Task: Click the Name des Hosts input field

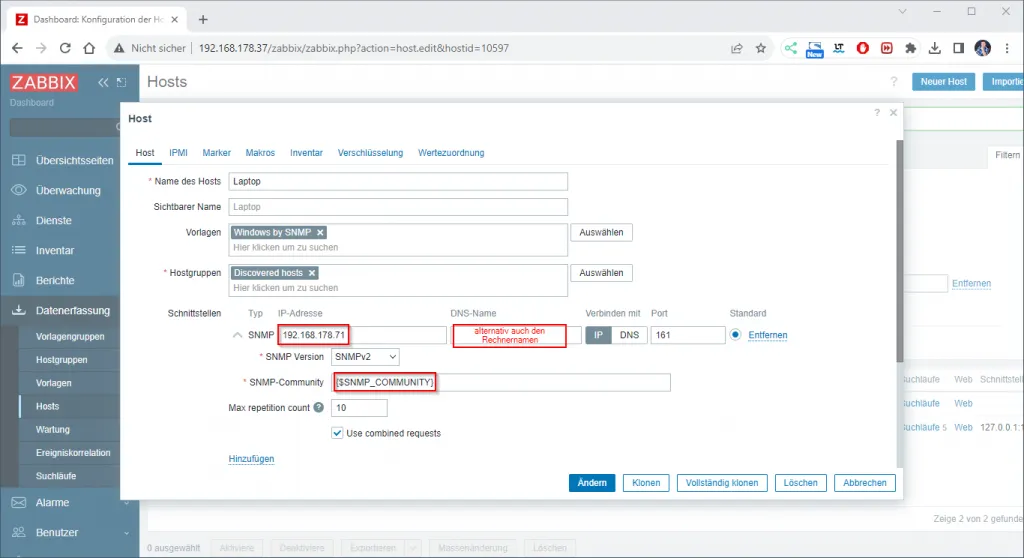Action: coord(398,181)
